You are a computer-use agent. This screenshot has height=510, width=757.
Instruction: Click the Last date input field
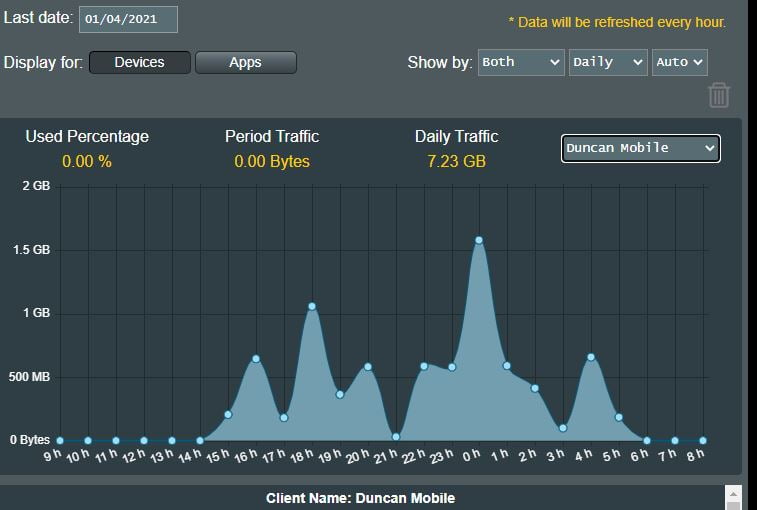[x=127, y=19]
